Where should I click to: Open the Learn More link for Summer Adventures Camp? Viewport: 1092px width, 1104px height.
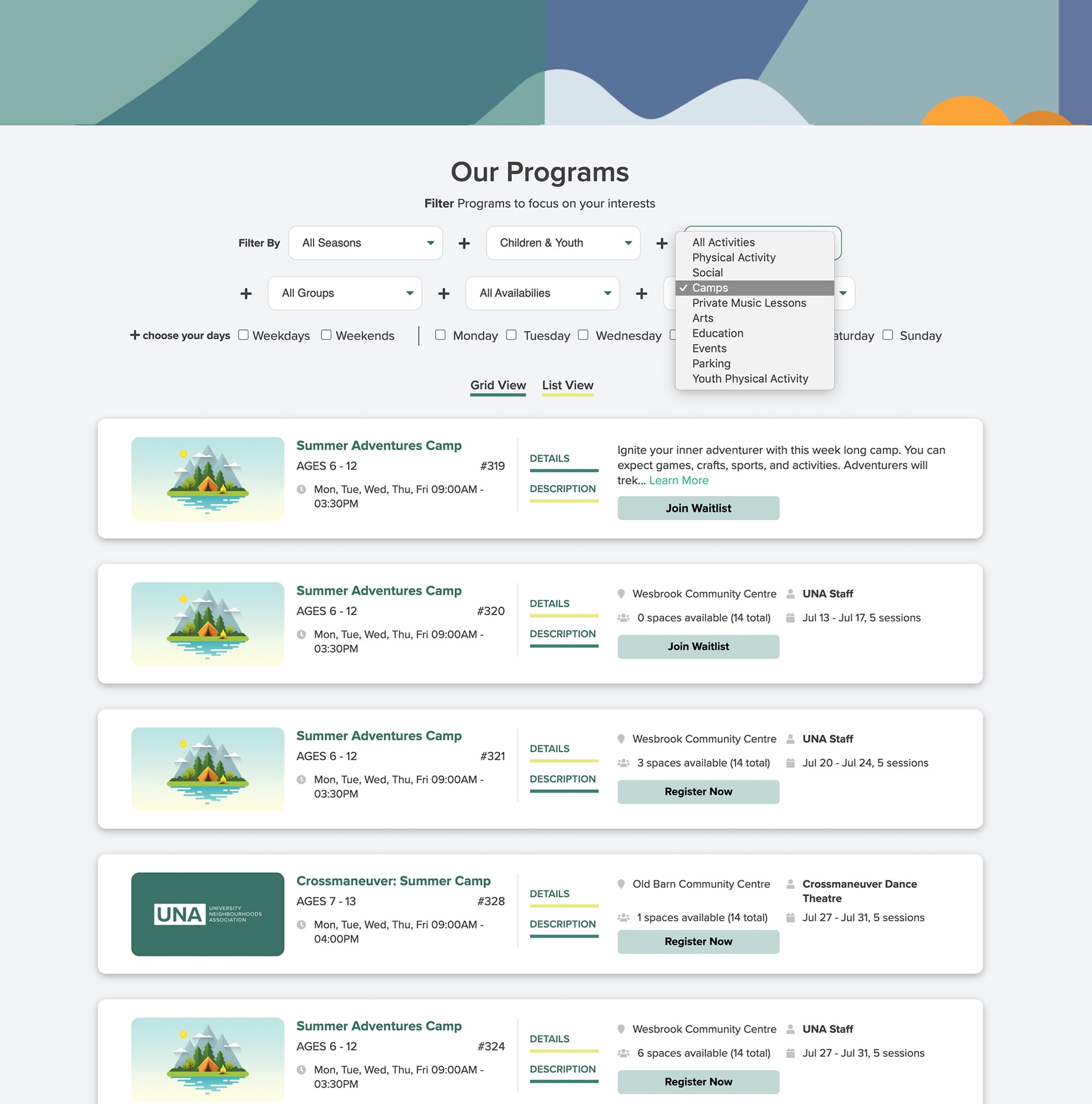click(678, 480)
